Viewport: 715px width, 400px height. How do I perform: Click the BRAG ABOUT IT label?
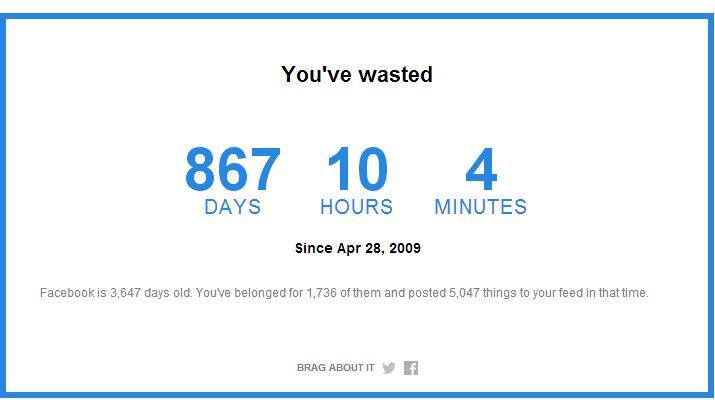click(335, 368)
